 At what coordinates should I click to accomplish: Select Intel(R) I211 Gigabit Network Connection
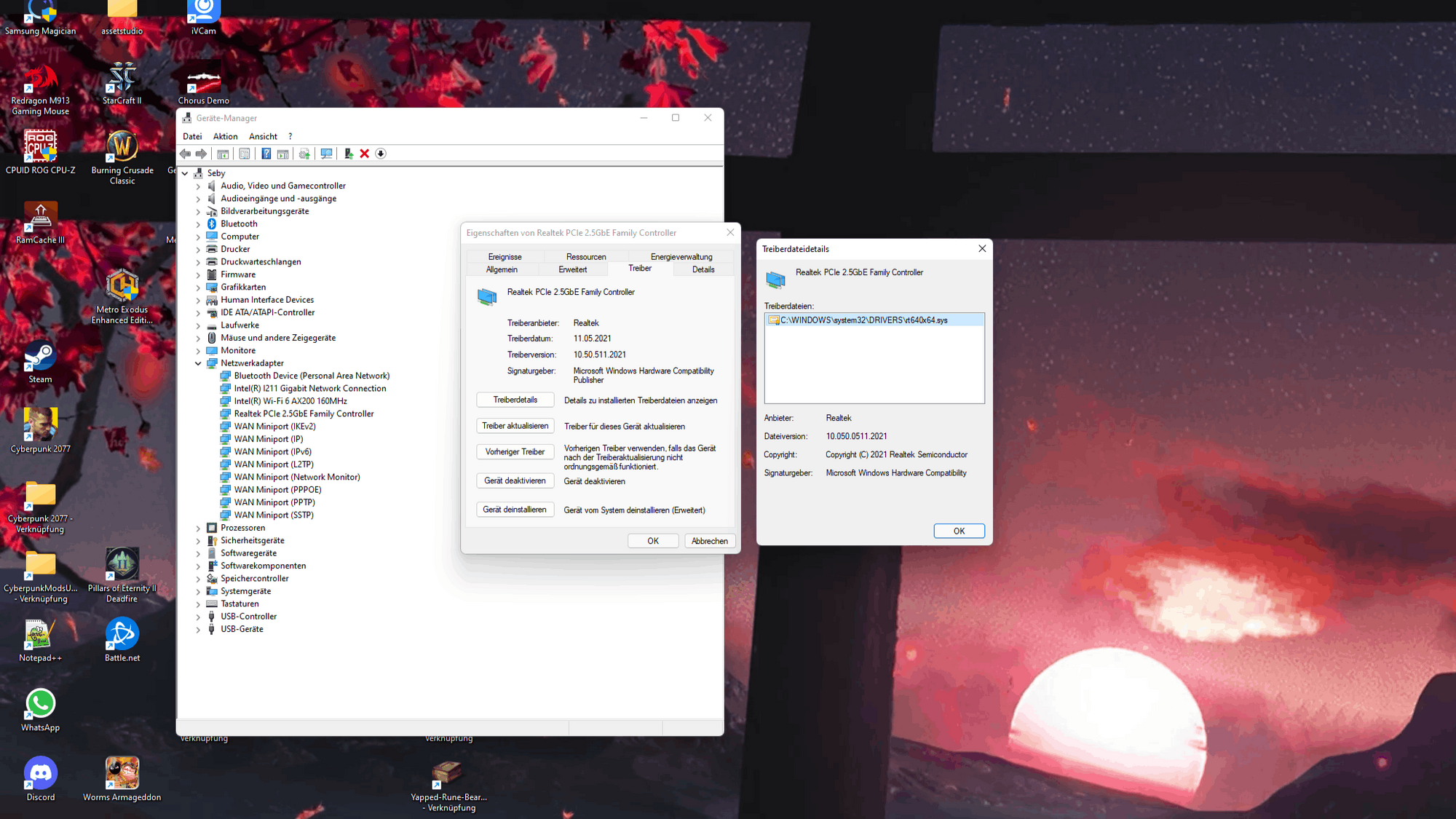(310, 389)
